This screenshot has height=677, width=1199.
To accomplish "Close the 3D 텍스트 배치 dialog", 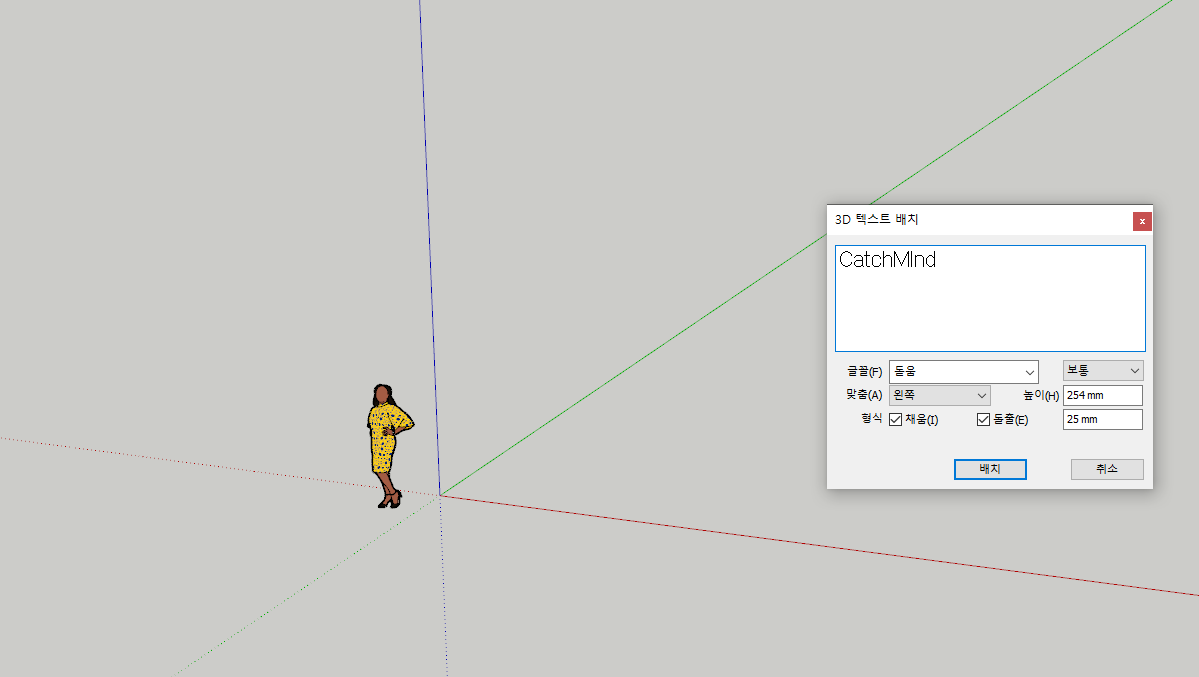I will [x=1142, y=221].
